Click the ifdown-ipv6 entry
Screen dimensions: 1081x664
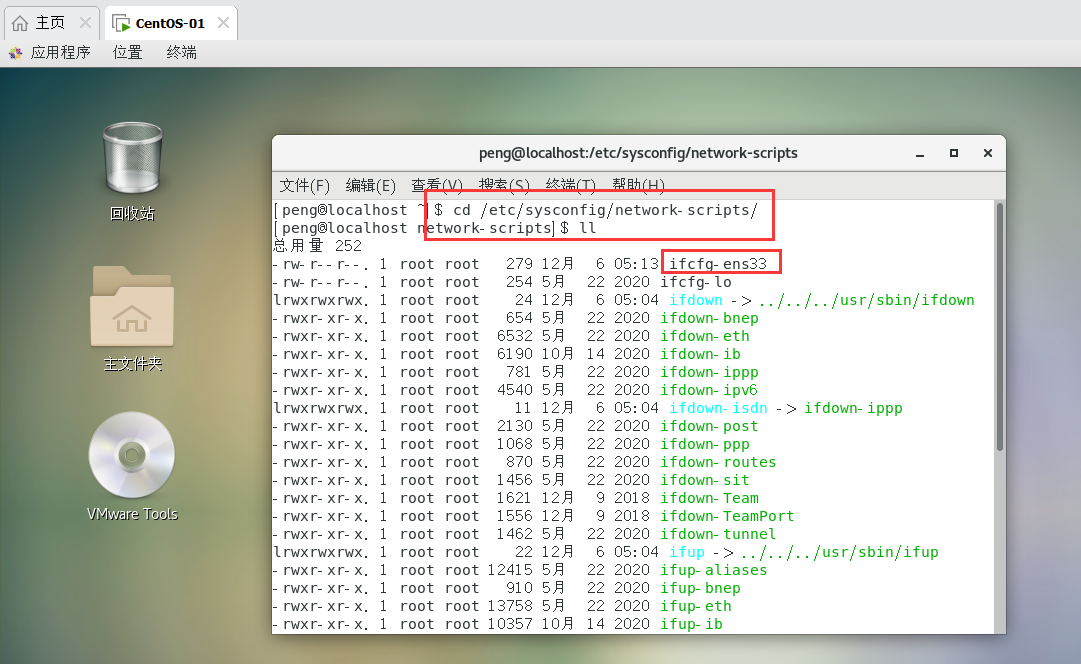(709, 390)
